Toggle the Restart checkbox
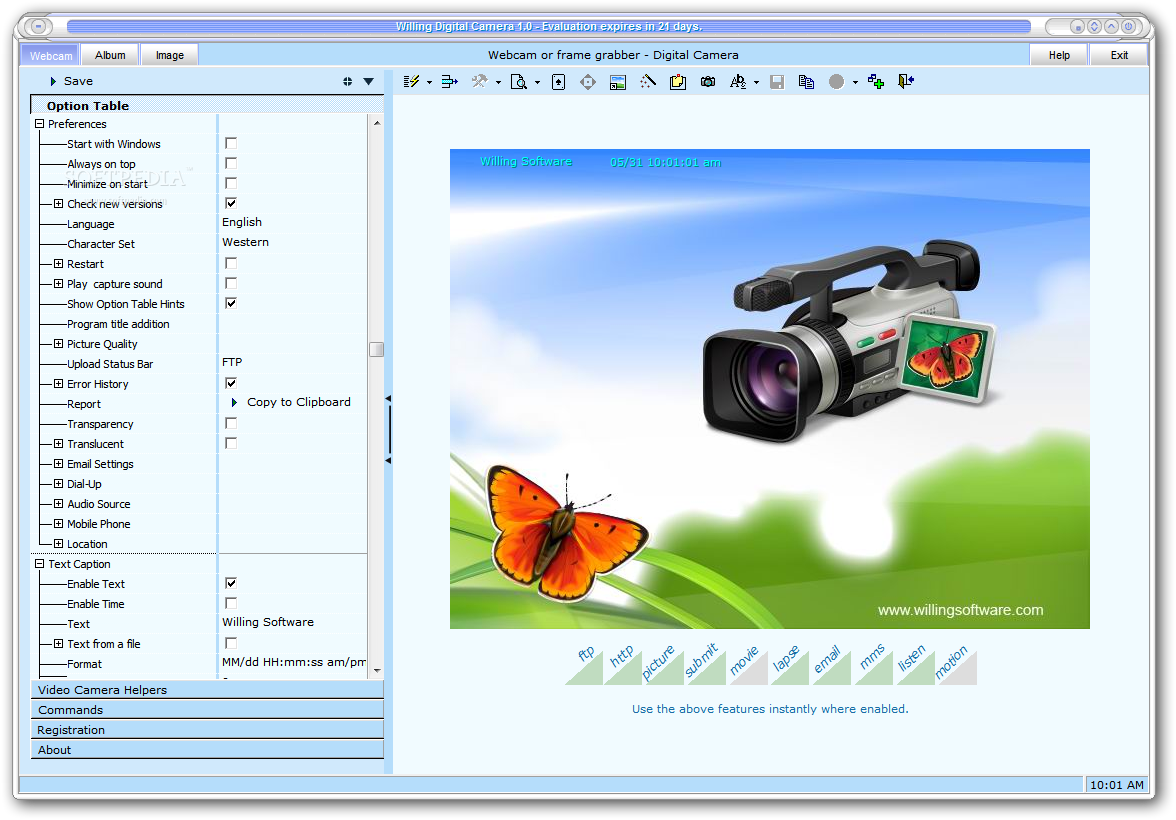1176x820 pixels. [x=231, y=263]
